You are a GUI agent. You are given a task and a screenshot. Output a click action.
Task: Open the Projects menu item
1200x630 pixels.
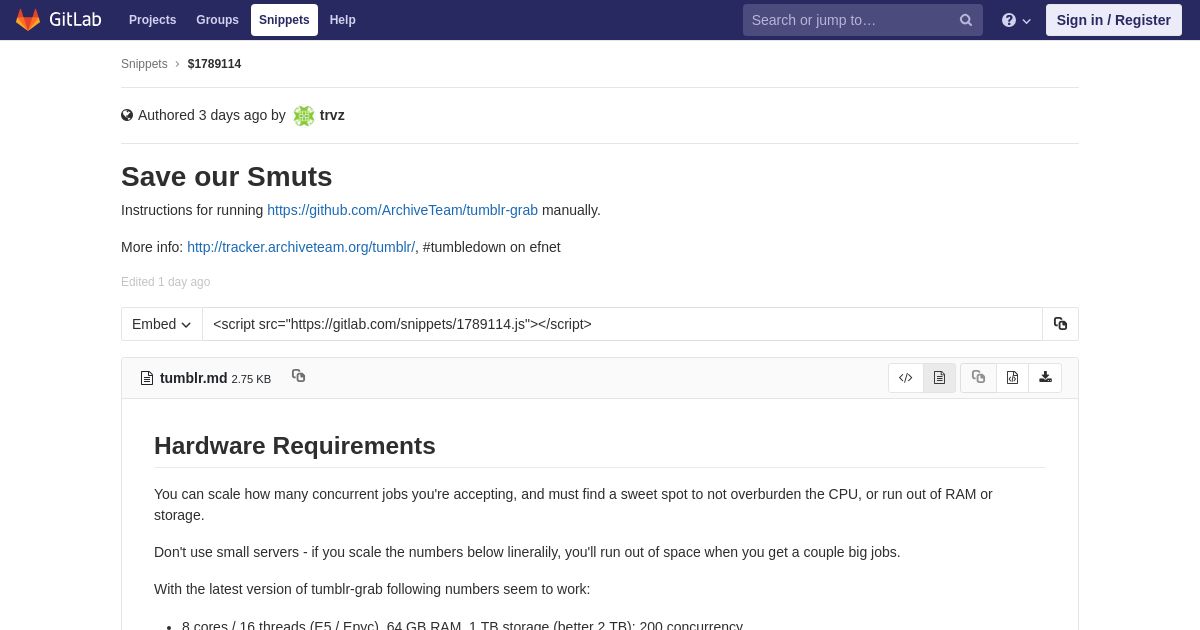click(152, 20)
